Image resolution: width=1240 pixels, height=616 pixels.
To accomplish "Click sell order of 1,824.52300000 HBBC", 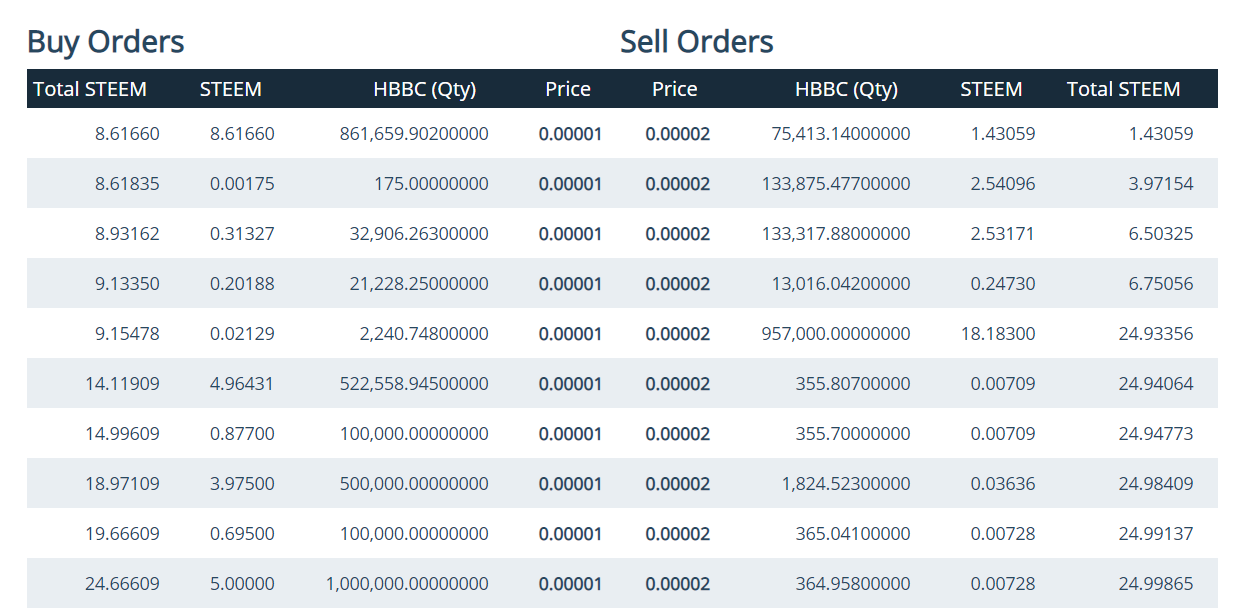I will coord(846,483).
